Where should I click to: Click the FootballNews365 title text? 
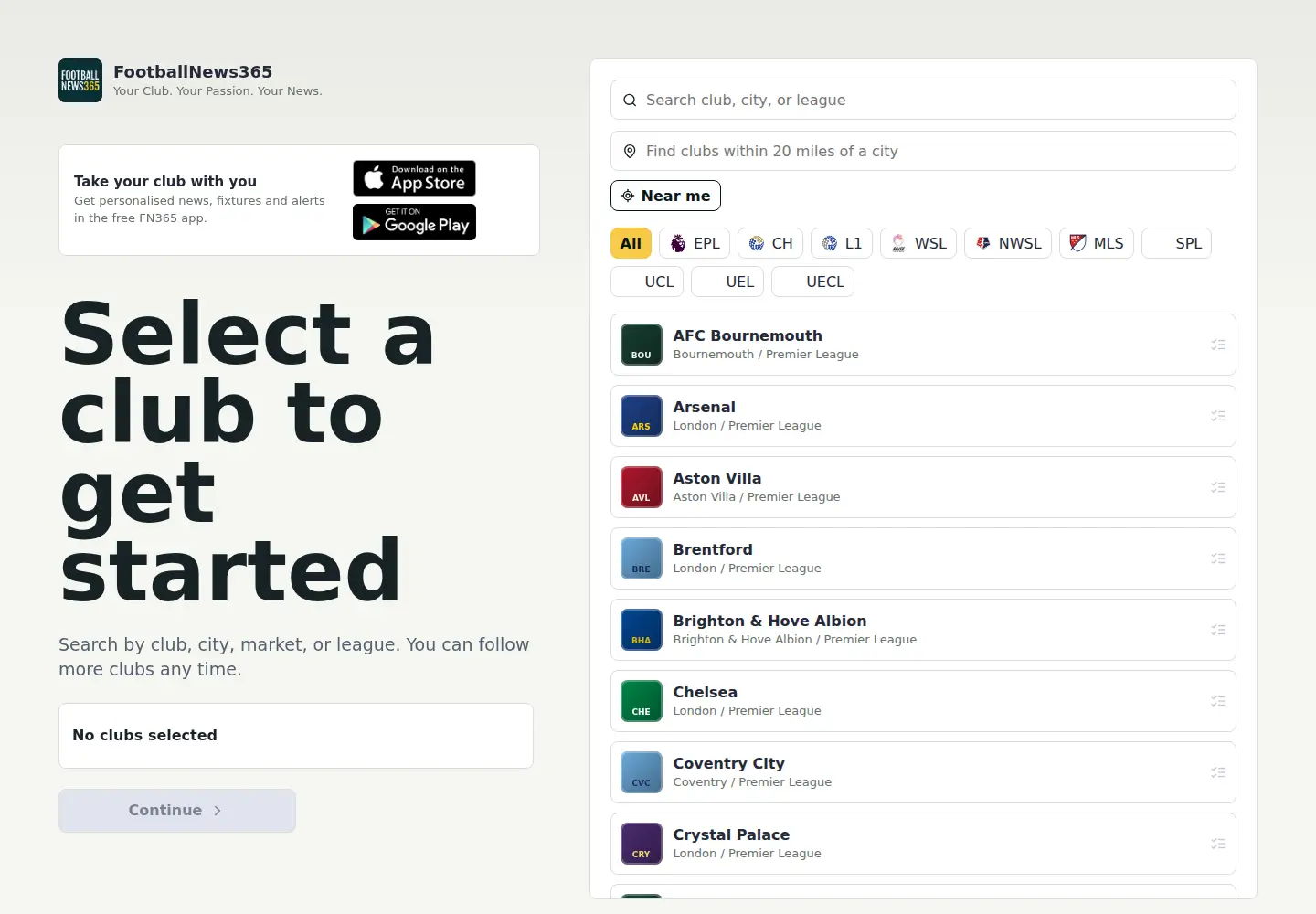coord(193,71)
